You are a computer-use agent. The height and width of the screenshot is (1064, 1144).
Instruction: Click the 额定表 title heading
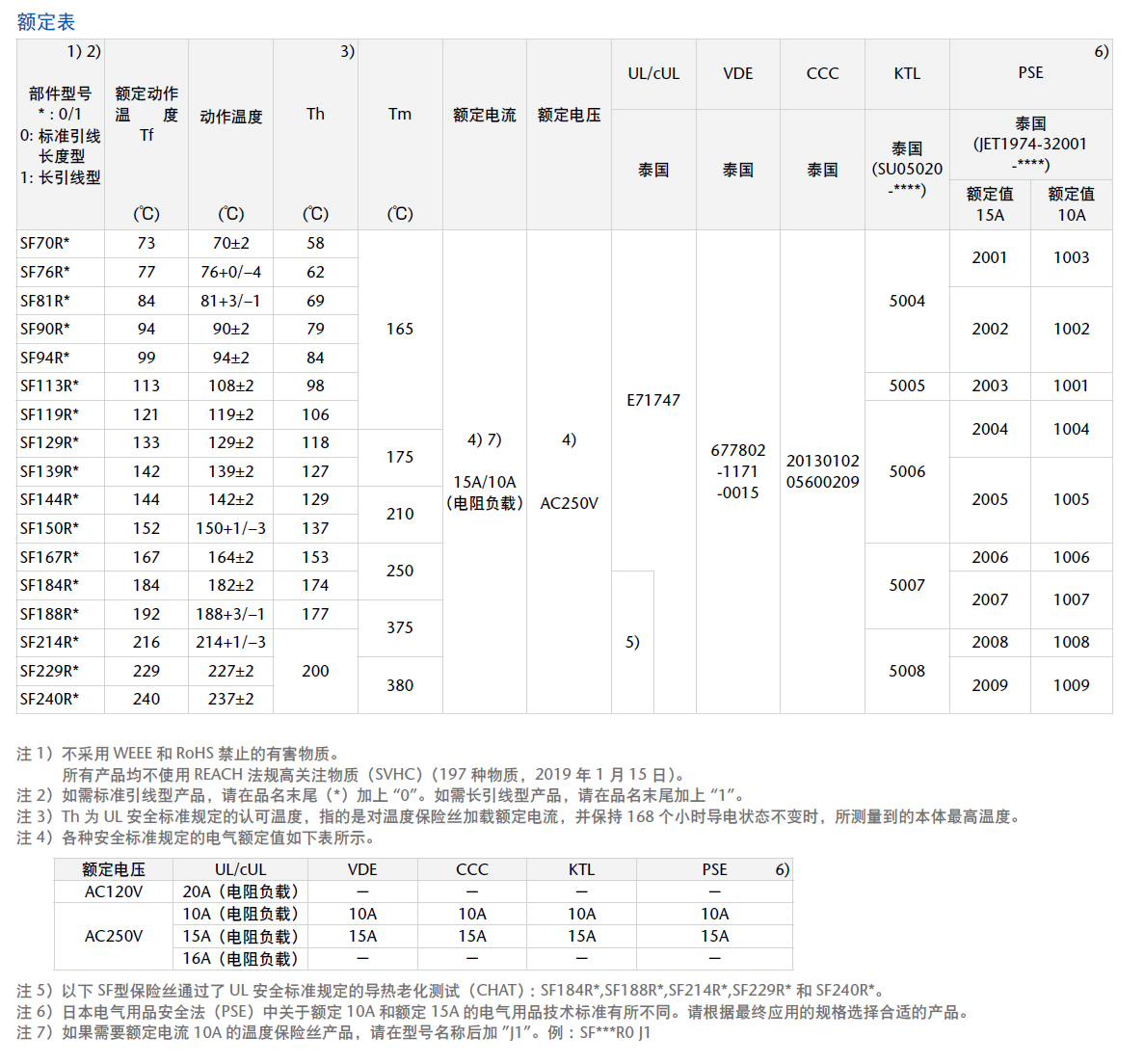[46, 22]
